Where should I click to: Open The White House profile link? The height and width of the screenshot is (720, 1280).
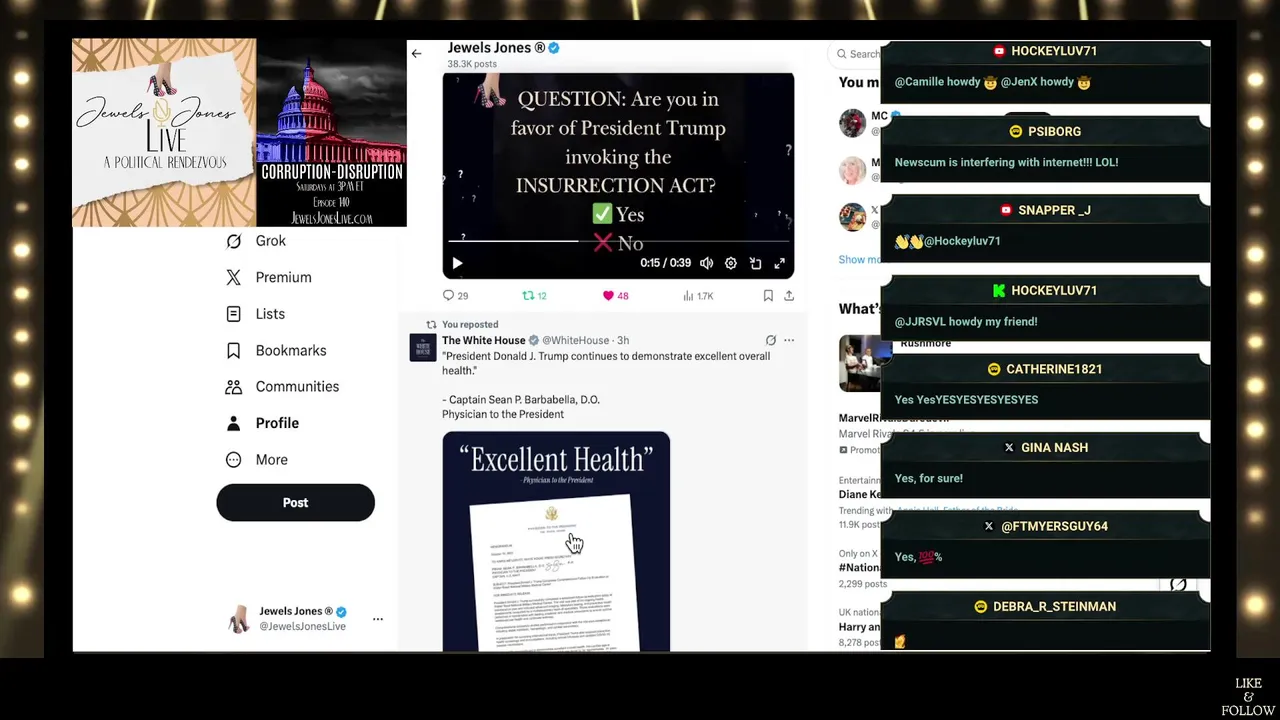[x=483, y=341]
